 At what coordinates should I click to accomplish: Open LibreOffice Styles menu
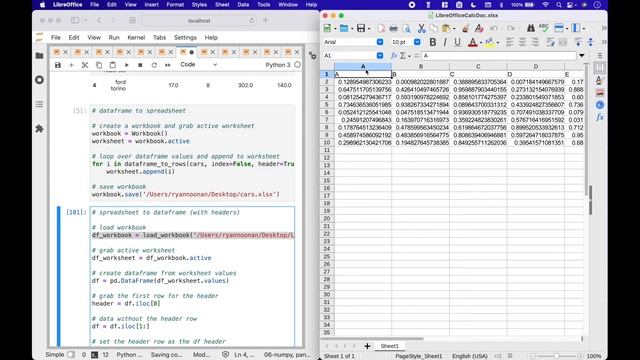coord(199,5)
